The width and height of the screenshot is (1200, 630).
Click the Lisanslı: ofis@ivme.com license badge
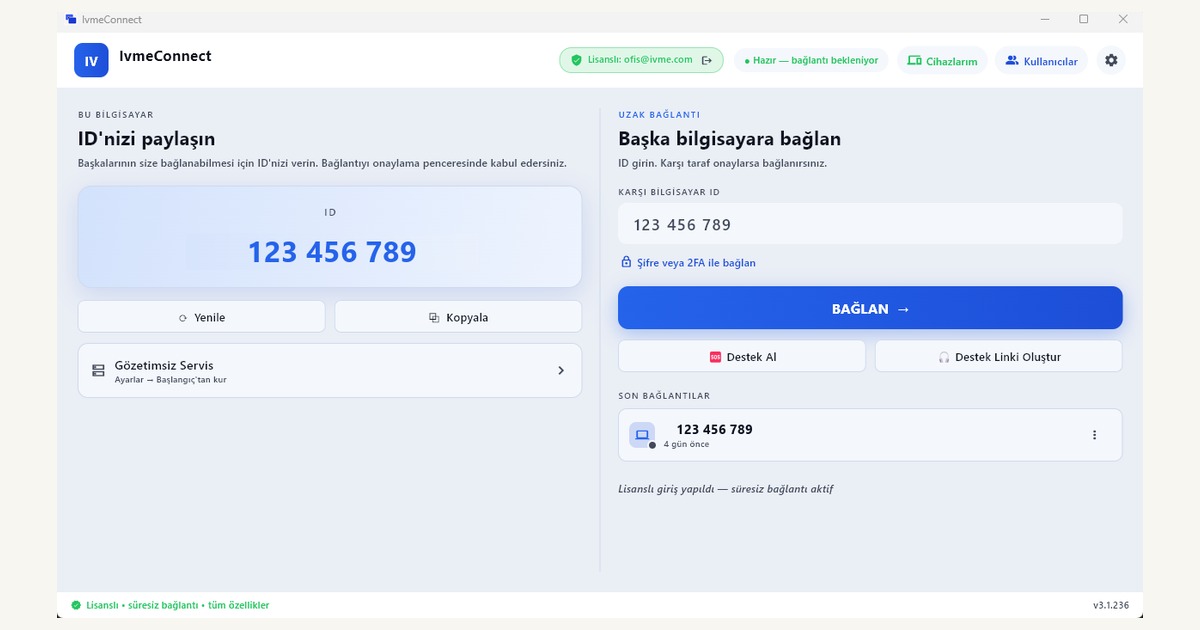coord(640,60)
